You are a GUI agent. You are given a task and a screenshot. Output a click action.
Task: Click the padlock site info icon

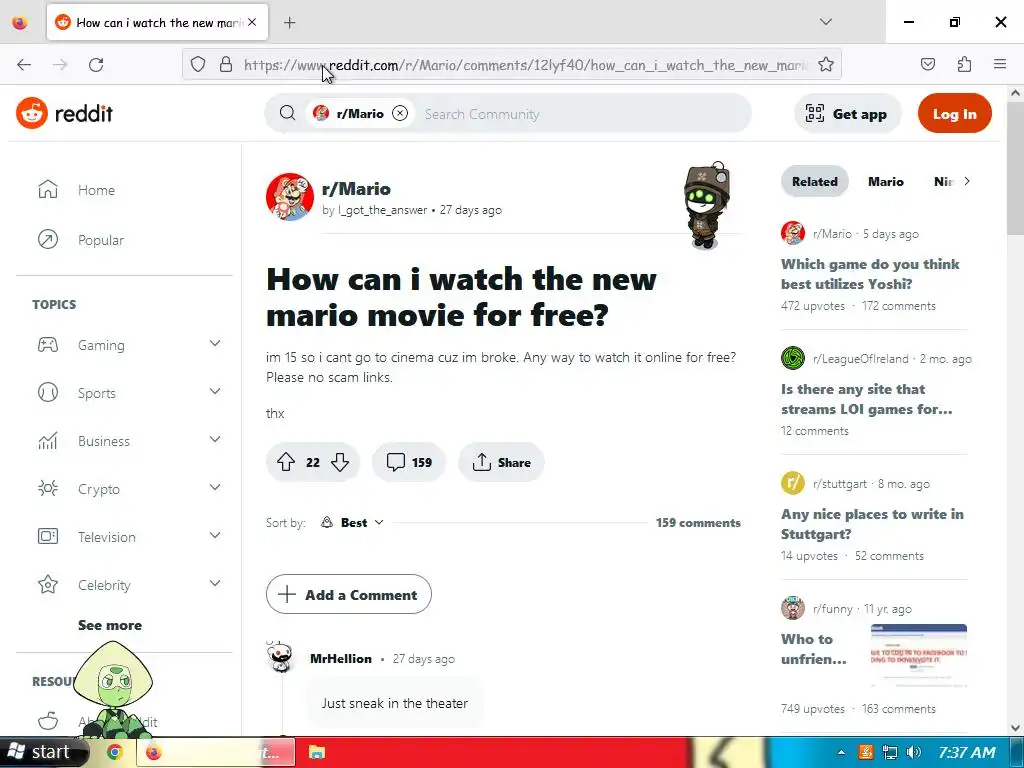(x=226, y=65)
